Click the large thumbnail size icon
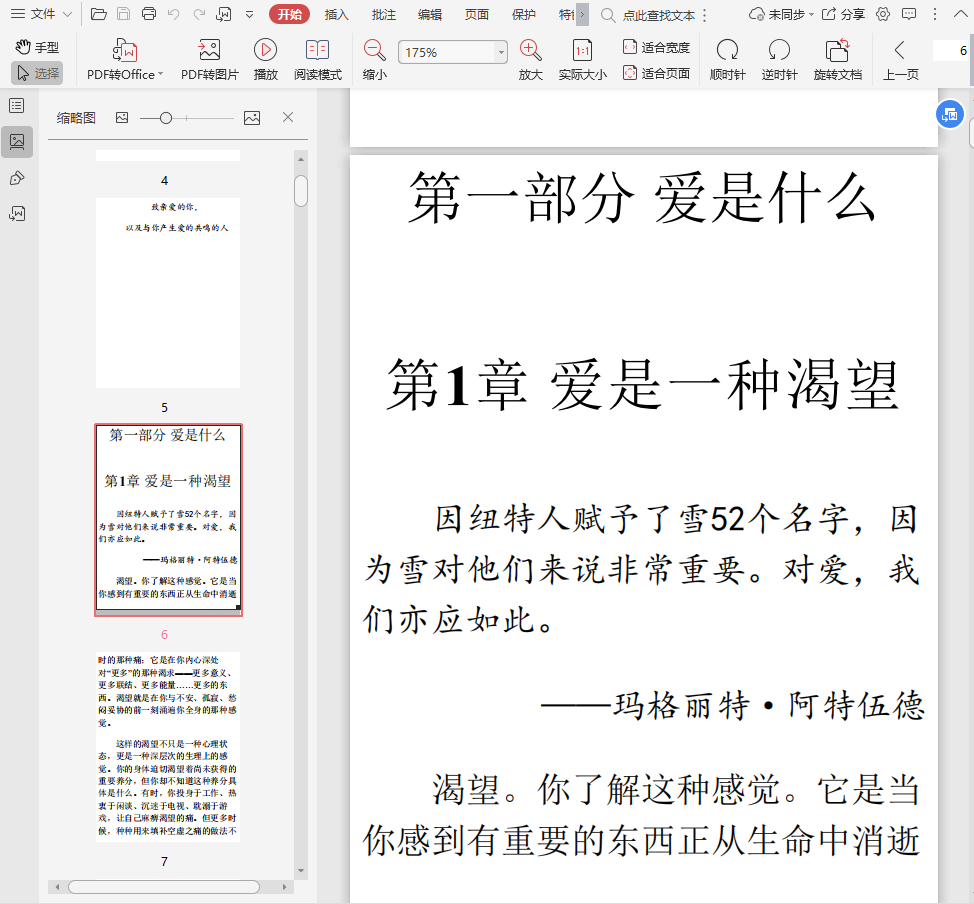Image resolution: width=974 pixels, height=904 pixels. tap(252, 118)
